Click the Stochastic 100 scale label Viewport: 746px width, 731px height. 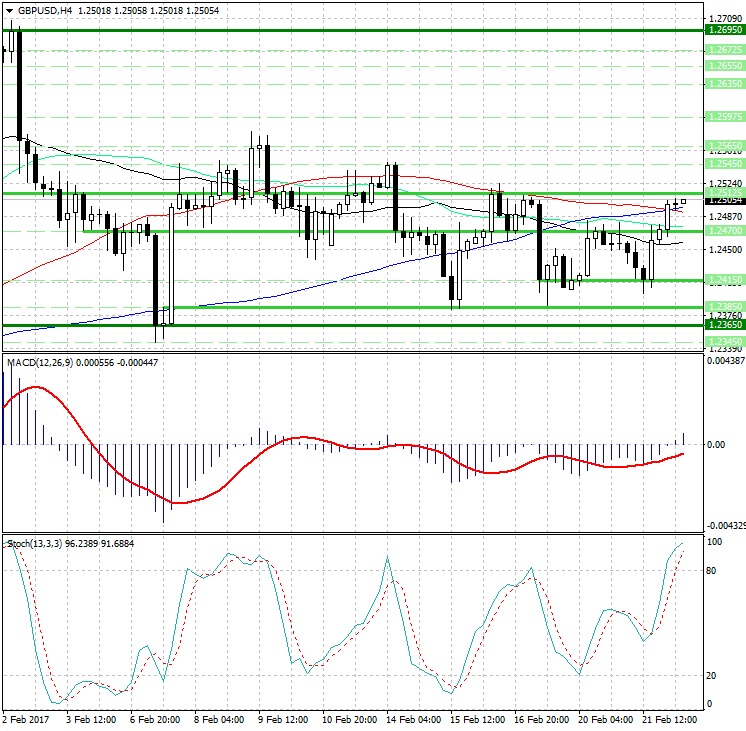tap(715, 542)
